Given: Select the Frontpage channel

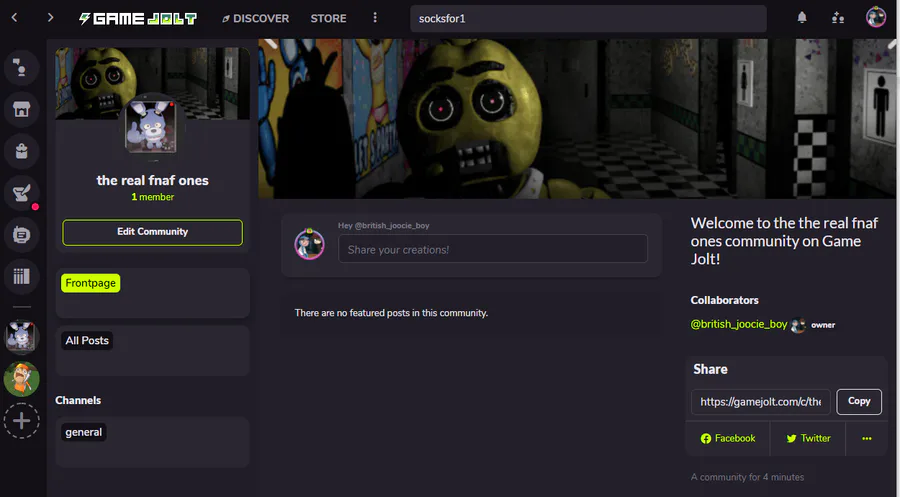Looking at the screenshot, I should point(90,283).
